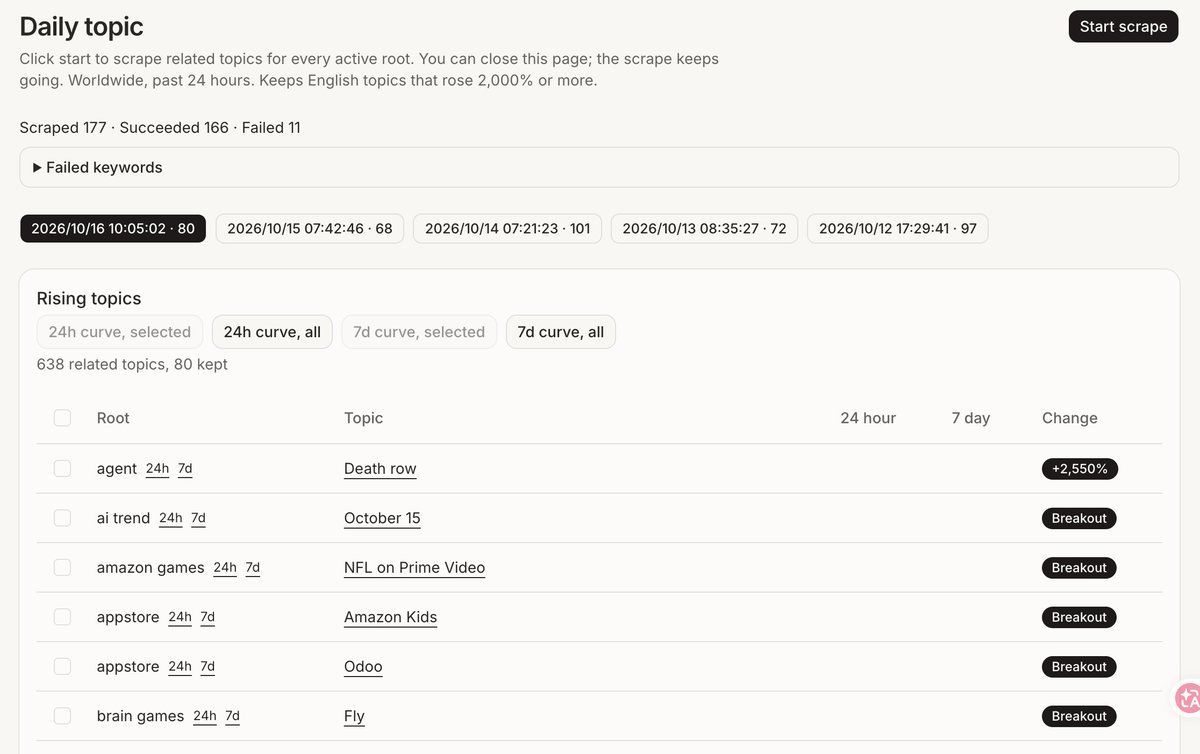This screenshot has width=1200, height=754.
Task: Select the 2026/10/16 10:05:02 run tab
Action: pyautogui.click(x=113, y=228)
